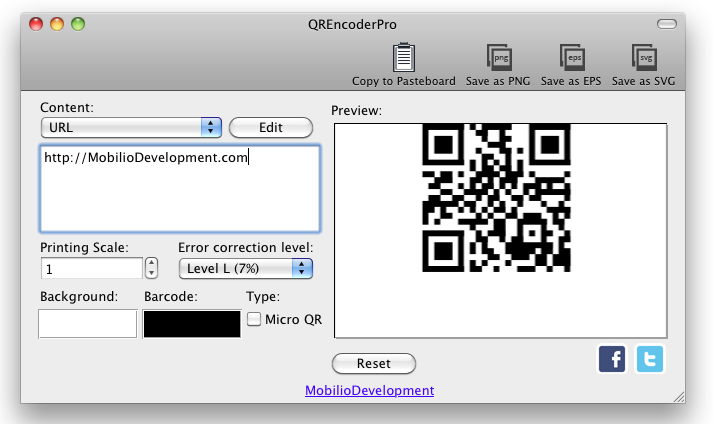Click the Save as SVG icon
This screenshot has height=424, width=713.
pos(644,57)
